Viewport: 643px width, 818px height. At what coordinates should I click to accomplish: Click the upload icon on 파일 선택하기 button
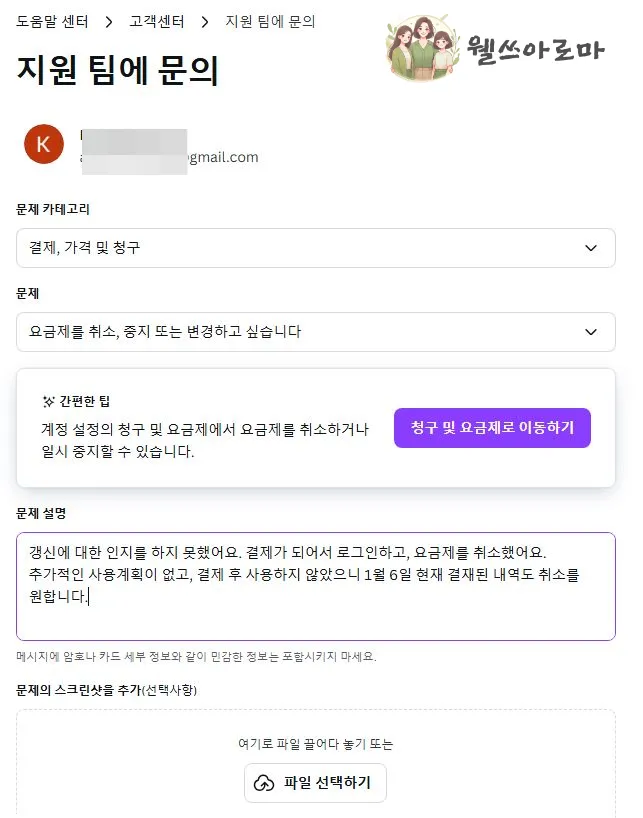point(265,783)
